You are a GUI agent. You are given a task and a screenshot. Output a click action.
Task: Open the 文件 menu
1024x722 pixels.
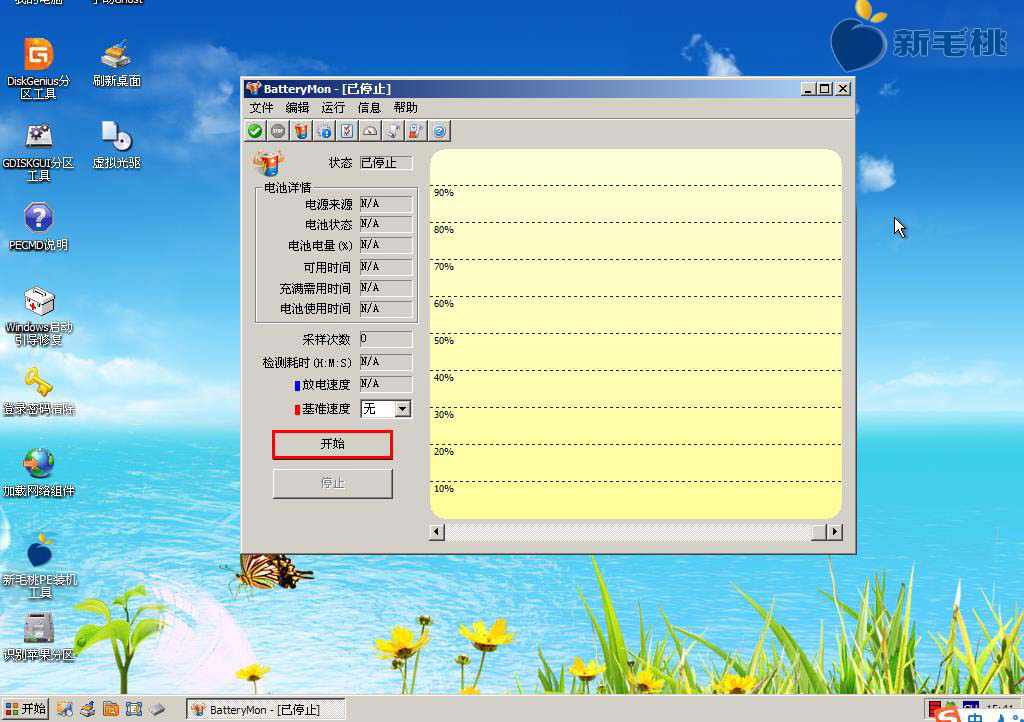click(261, 108)
